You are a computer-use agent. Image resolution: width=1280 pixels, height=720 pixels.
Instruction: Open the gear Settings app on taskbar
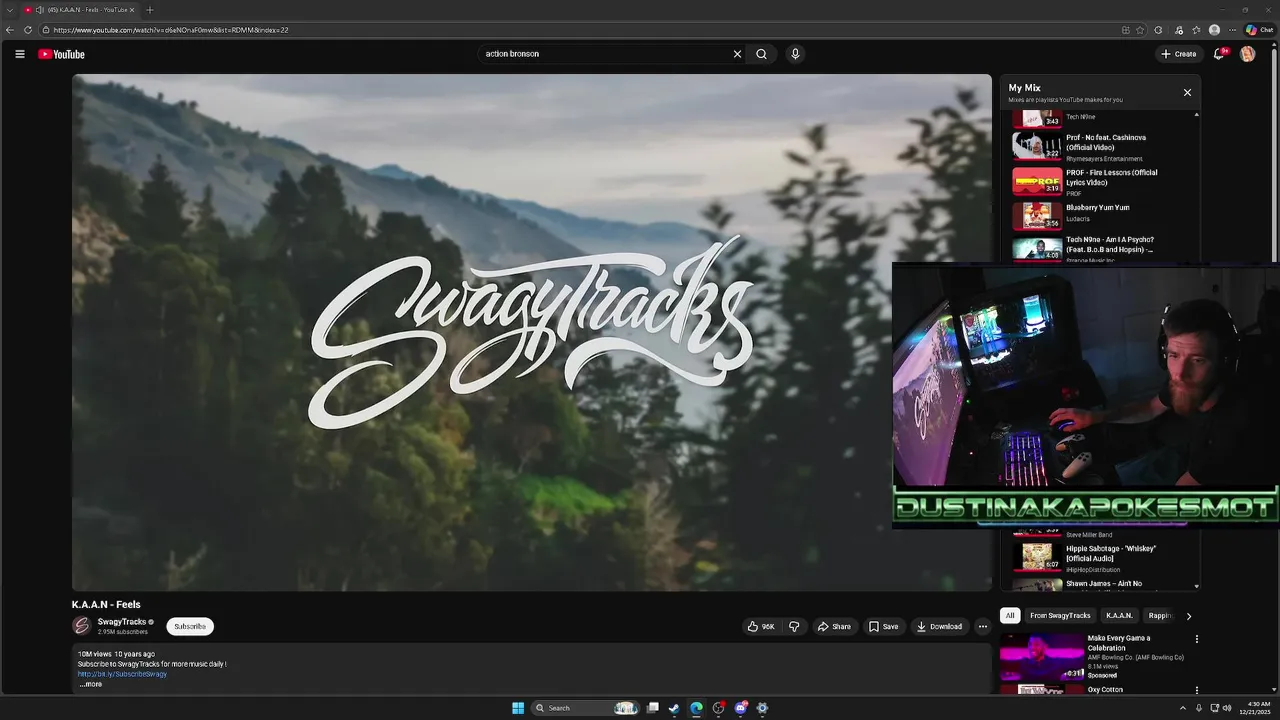point(762,708)
